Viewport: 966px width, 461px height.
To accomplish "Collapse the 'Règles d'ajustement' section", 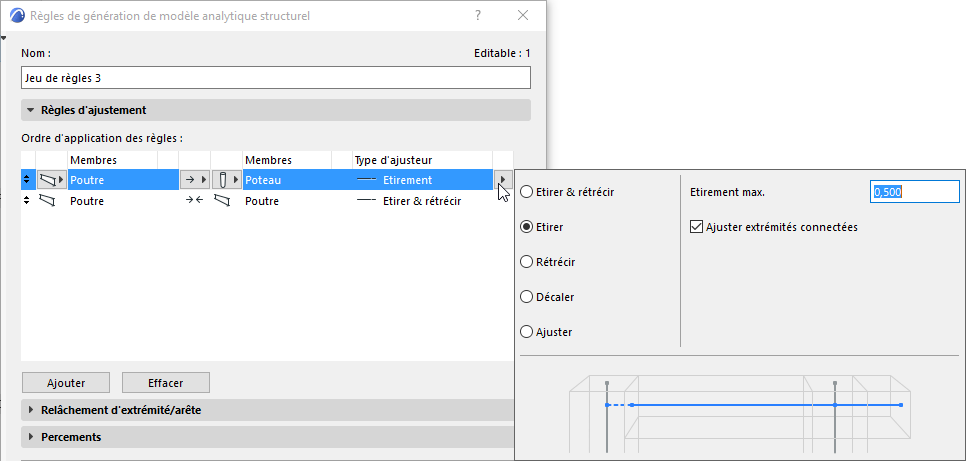I will tap(31, 110).
